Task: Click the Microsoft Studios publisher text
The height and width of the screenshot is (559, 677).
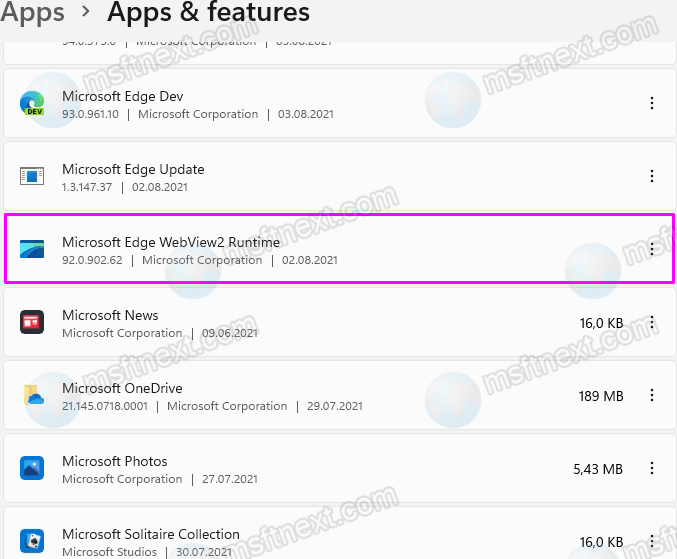Action: pyautogui.click(x=109, y=552)
